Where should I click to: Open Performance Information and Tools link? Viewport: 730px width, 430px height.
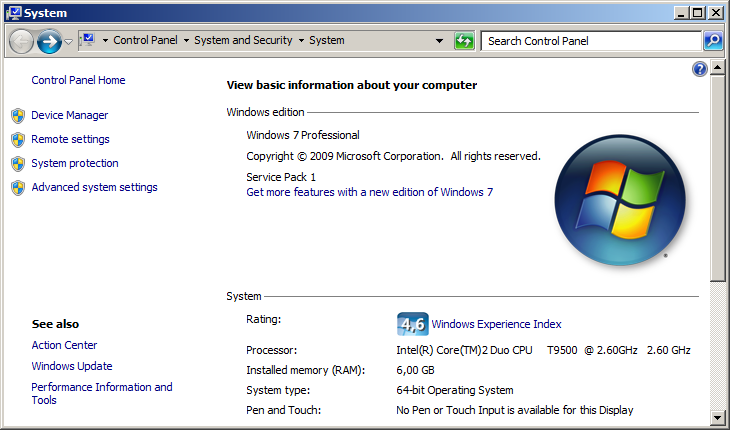(102, 393)
